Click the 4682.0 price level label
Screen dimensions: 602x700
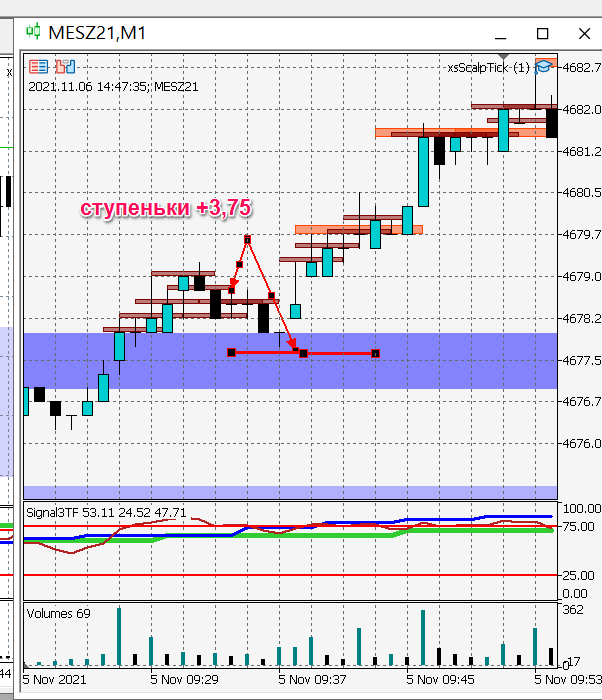582,109
